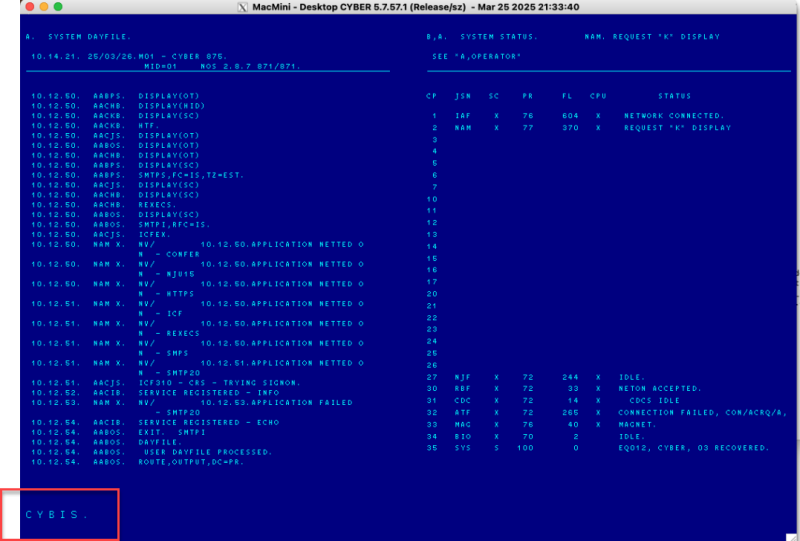Click the "ICF310 - CRS - TRYING SIGNON." entry
This screenshot has width=800, height=541.
(x=219, y=383)
